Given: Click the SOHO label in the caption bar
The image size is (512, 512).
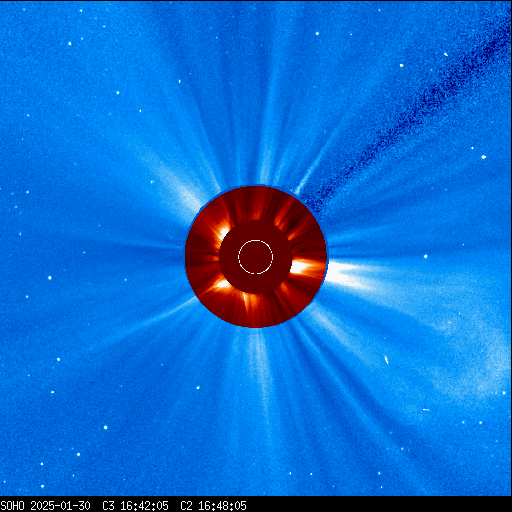Looking at the screenshot, I should (13, 506).
